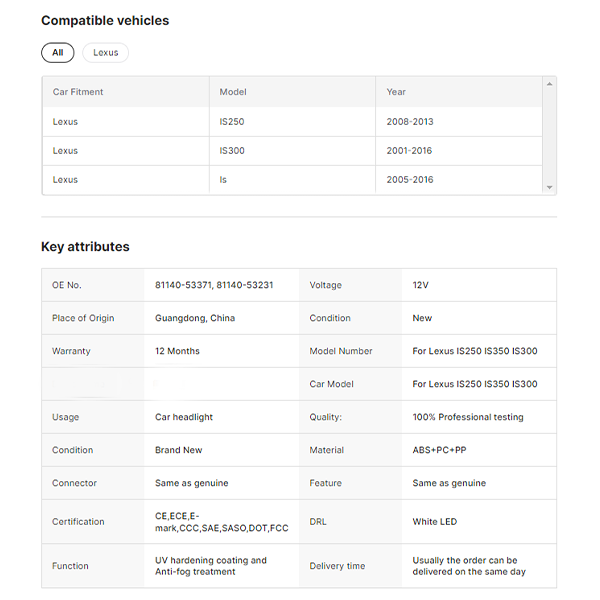The image size is (600, 600).
Task: Select the All vehicle filter pill
Action: click(57, 53)
